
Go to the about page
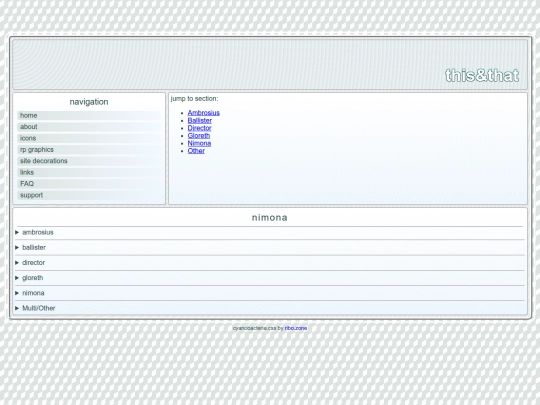coord(89,127)
